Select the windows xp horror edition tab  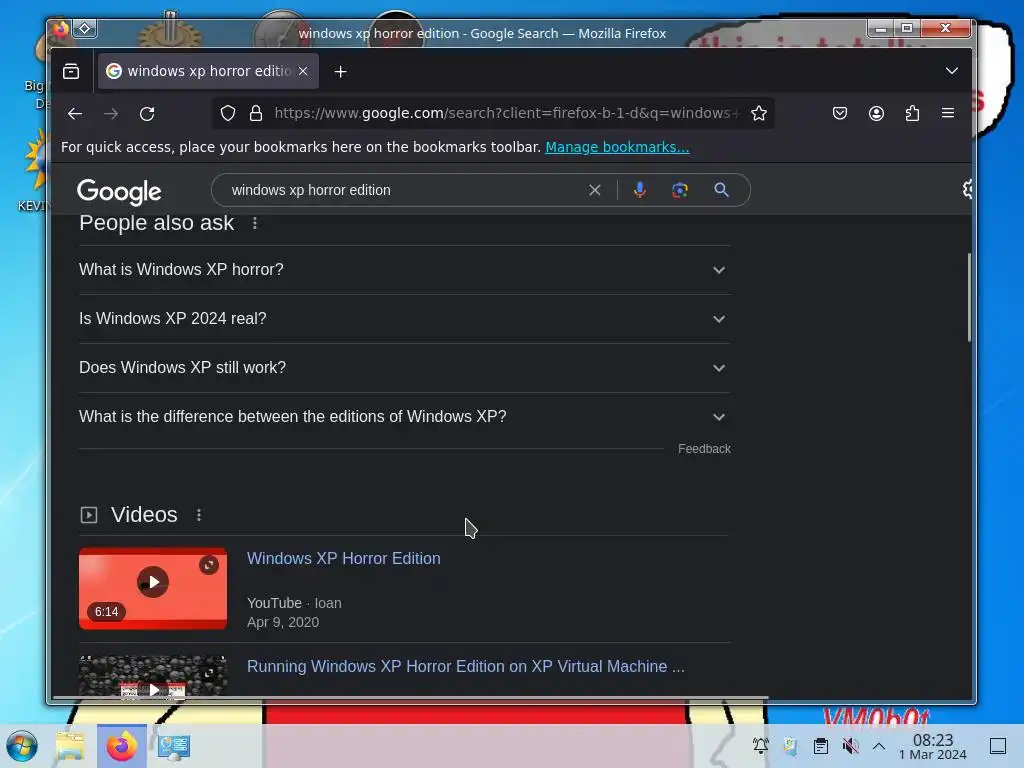point(208,71)
